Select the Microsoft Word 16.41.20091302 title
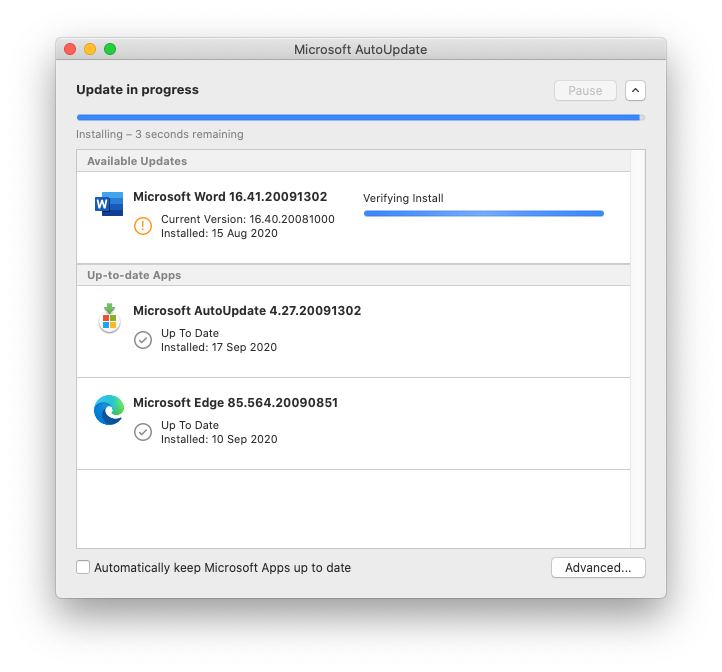The image size is (722, 672). coord(230,197)
